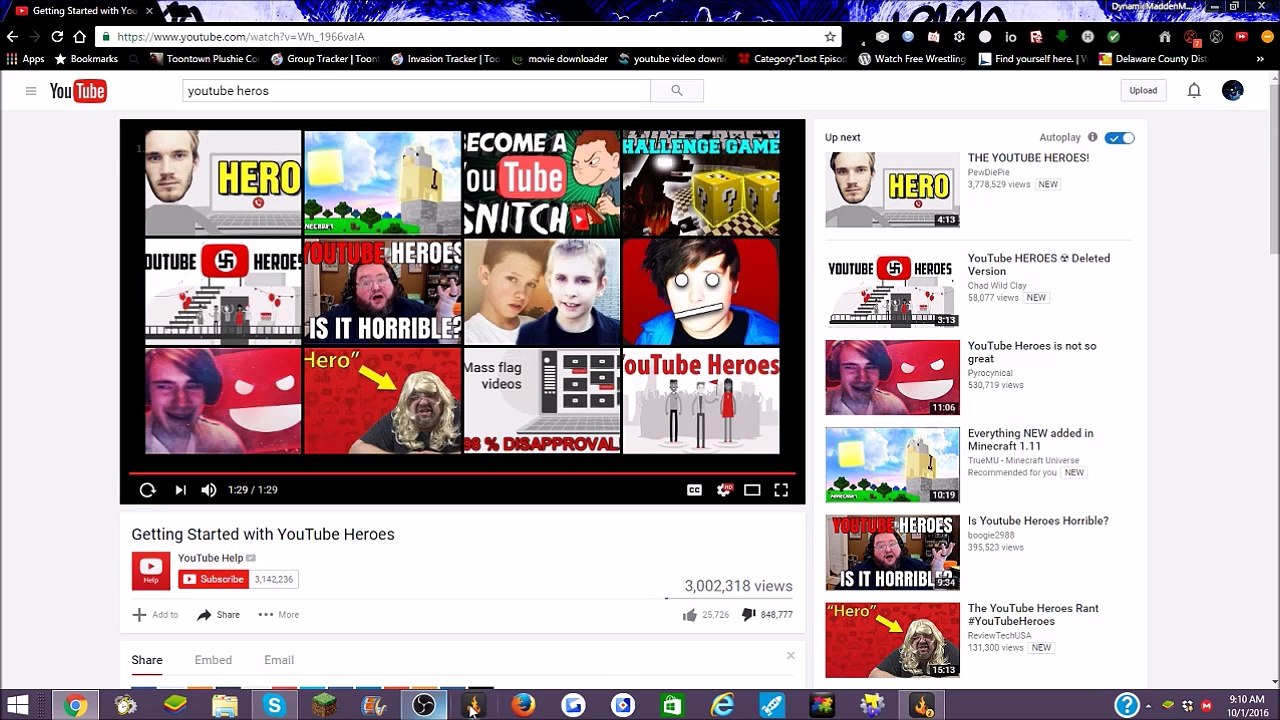
Task: Click the search magnifier button
Action: [677, 91]
